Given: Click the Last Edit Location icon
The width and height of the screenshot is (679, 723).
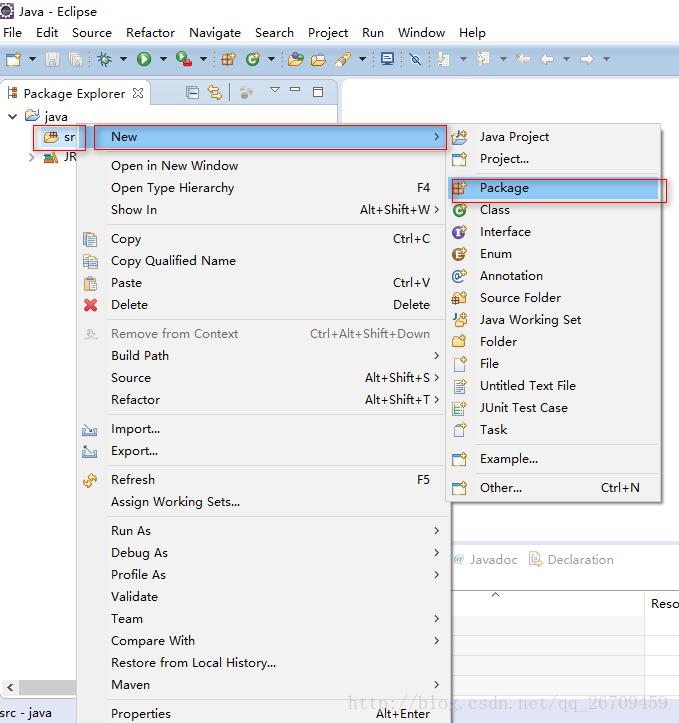Looking at the screenshot, I should point(523,59).
